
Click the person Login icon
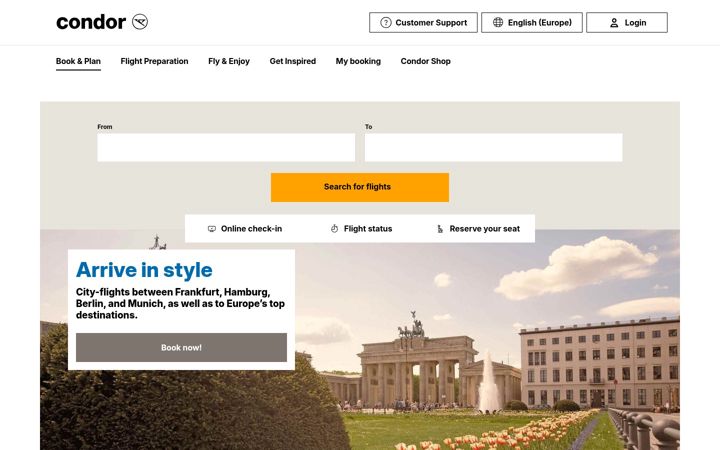point(614,23)
